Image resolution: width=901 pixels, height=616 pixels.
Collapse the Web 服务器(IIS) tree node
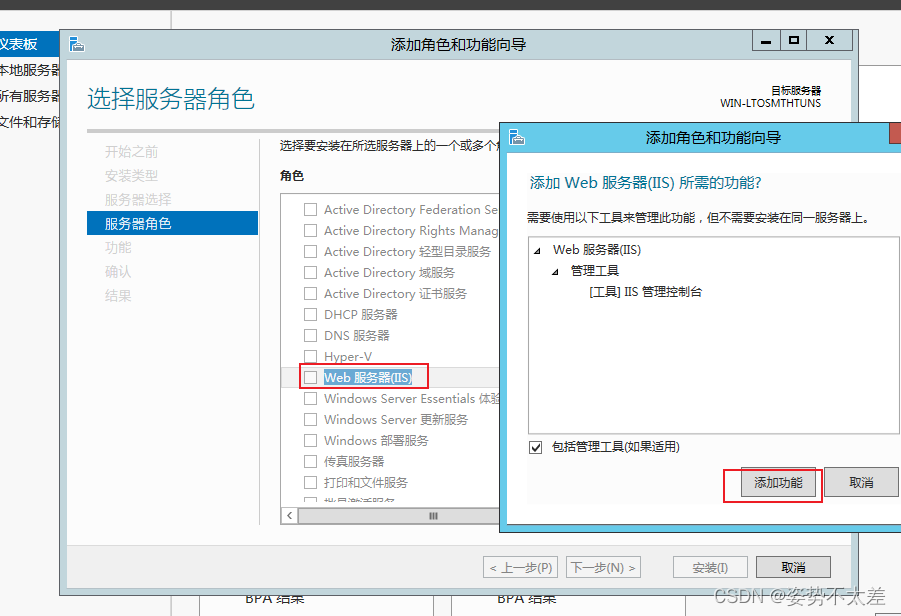[x=537, y=251]
